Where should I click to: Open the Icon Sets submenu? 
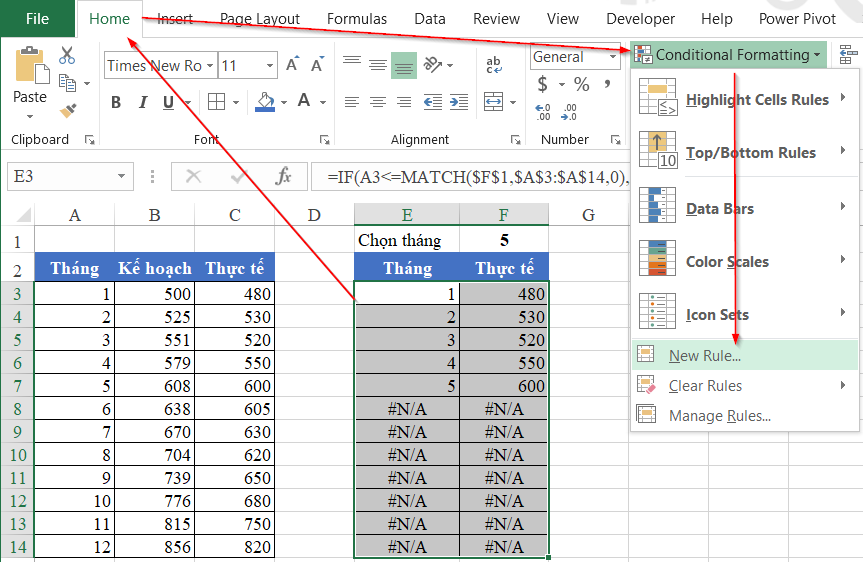[x=744, y=314]
